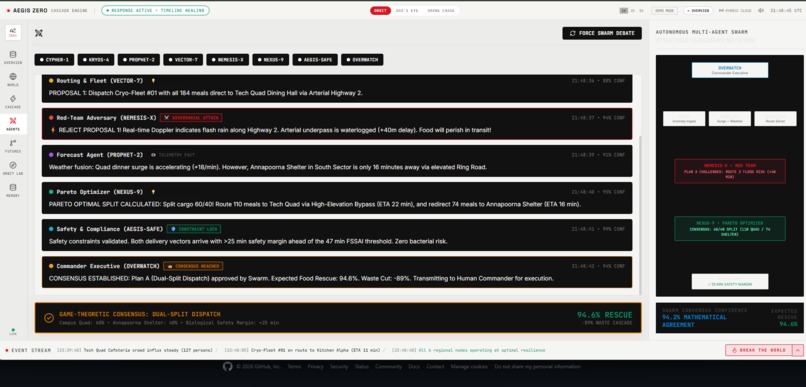Click the lightbulb icon beside Pareto Optimizer (NEXUS-9)
806x387 pixels.
click(x=153, y=192)
